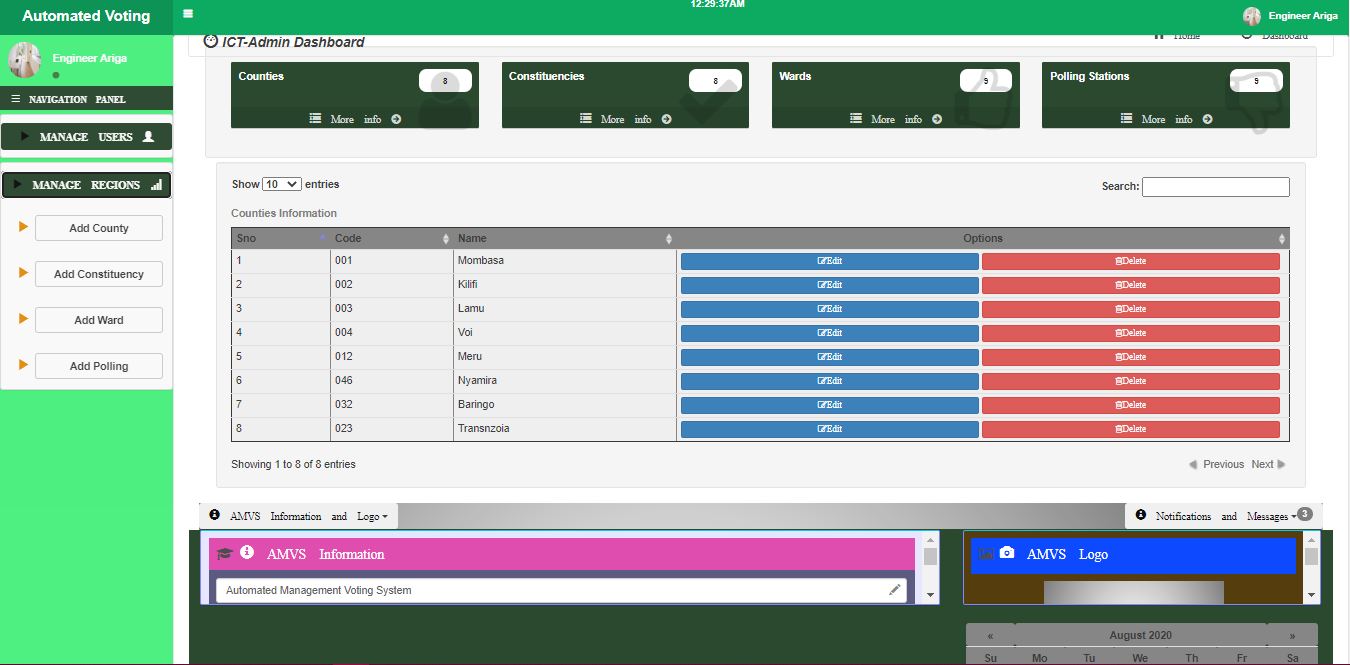Click the Manage Regions chart icon
The image size is (1350, 665).
click(x=158, y=184)
